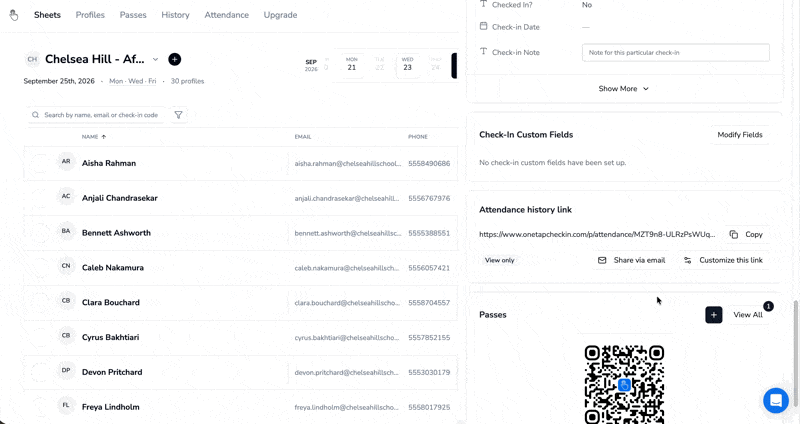Click the CH sheet avatar
The width and height of the screenshot is (800, 424).
click(32, 59)
